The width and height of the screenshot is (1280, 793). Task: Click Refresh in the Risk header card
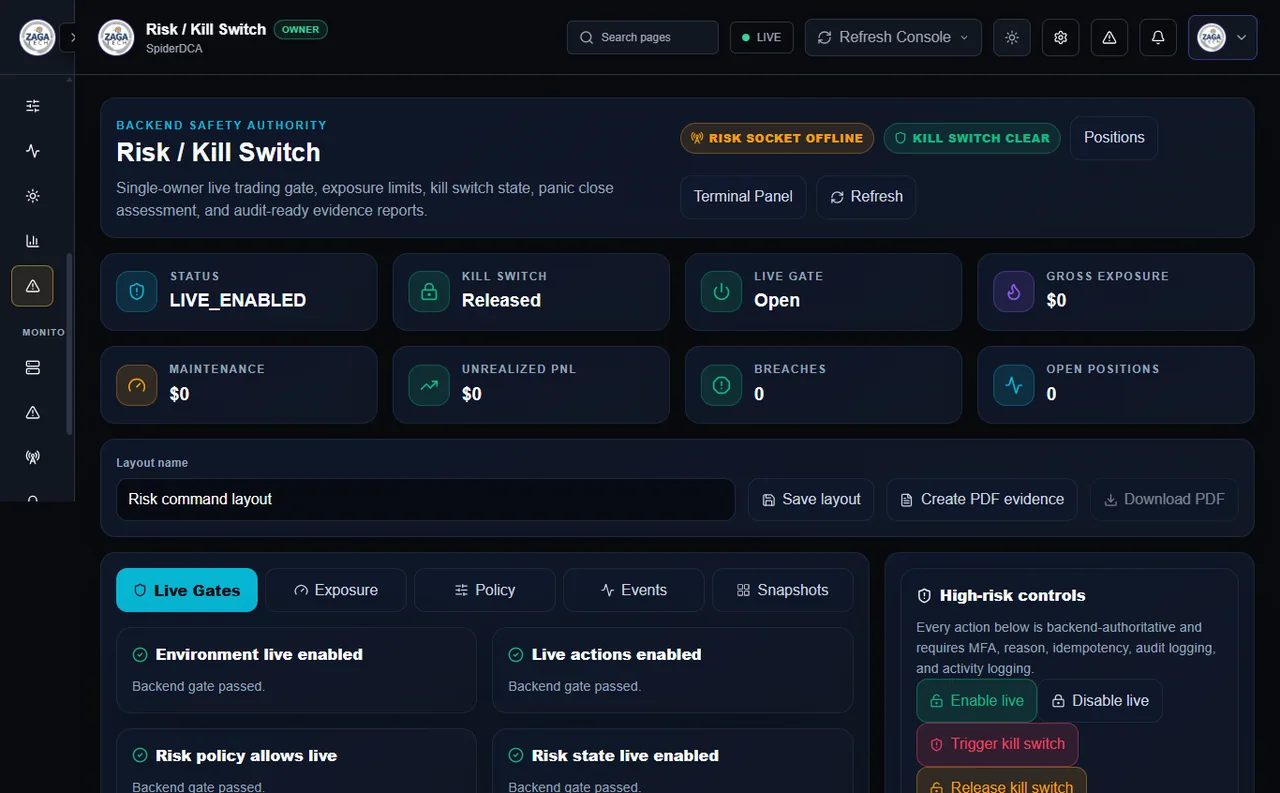click(866, 197)
